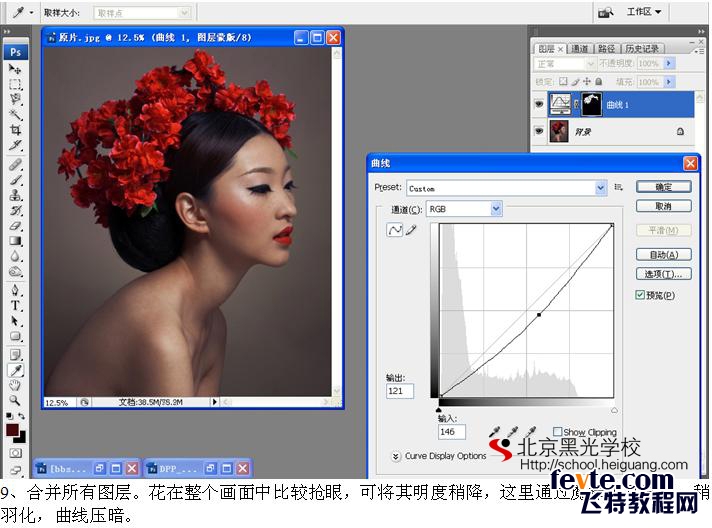712x528 pixels.
Task: Select the Clone Stamp tool
Action: pyautogui.click(x=15, y=195)
